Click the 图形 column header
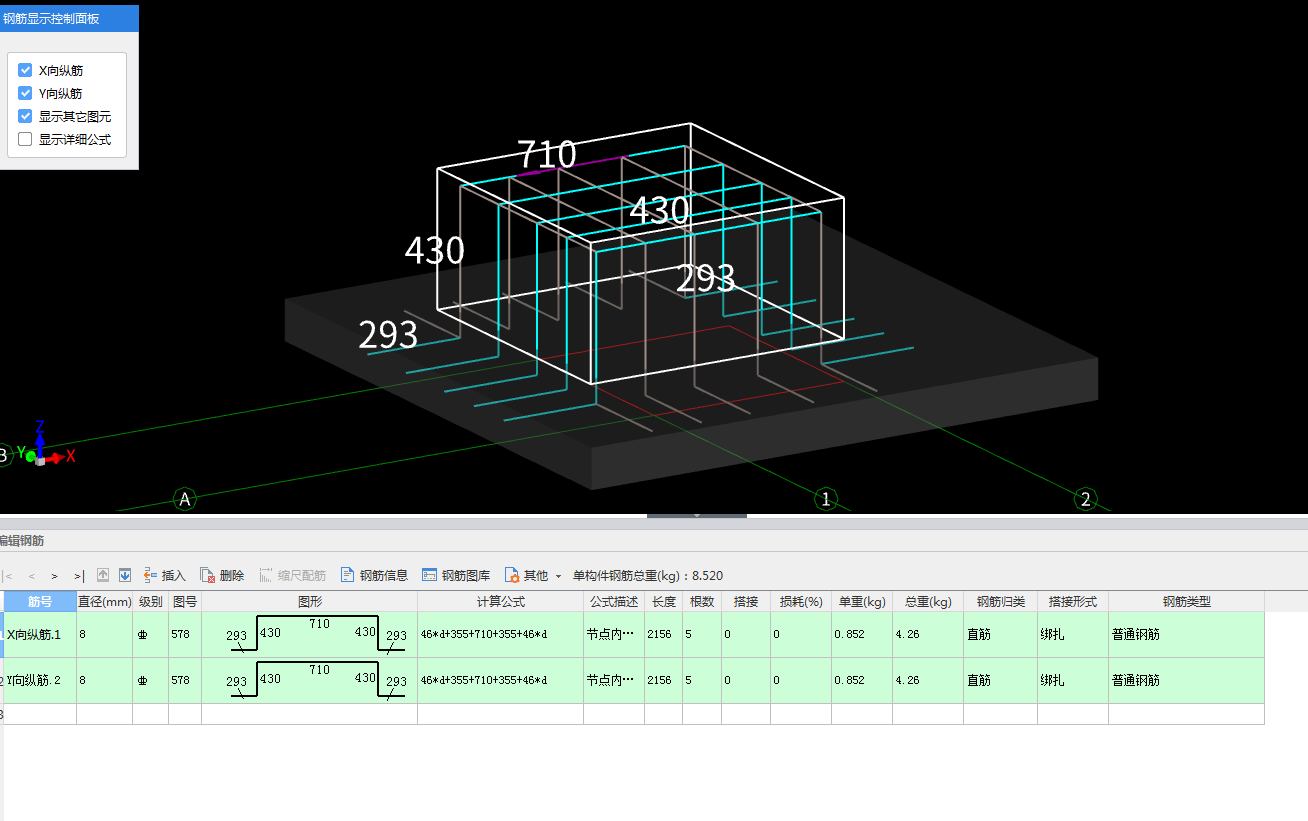The height and width of the screenshot is (821, 1308). coord(310,601)
